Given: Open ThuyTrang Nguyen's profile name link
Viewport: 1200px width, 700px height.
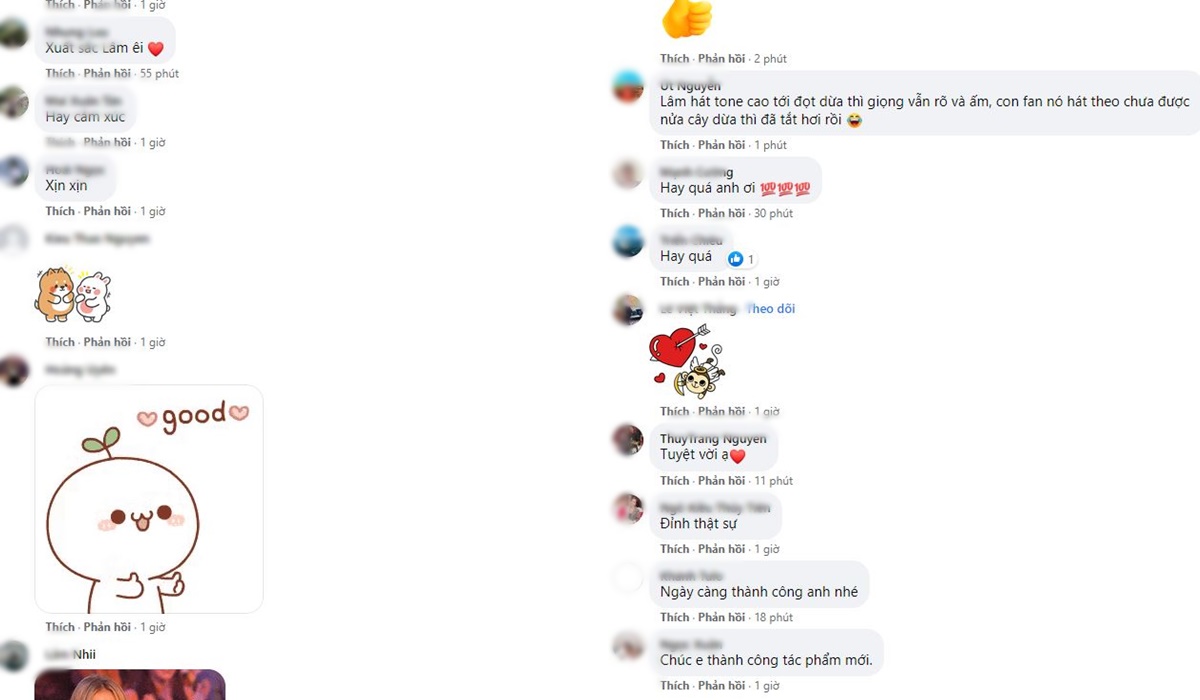Looking at the screenshot, I should pyautogui.click(x=713, y=439).
